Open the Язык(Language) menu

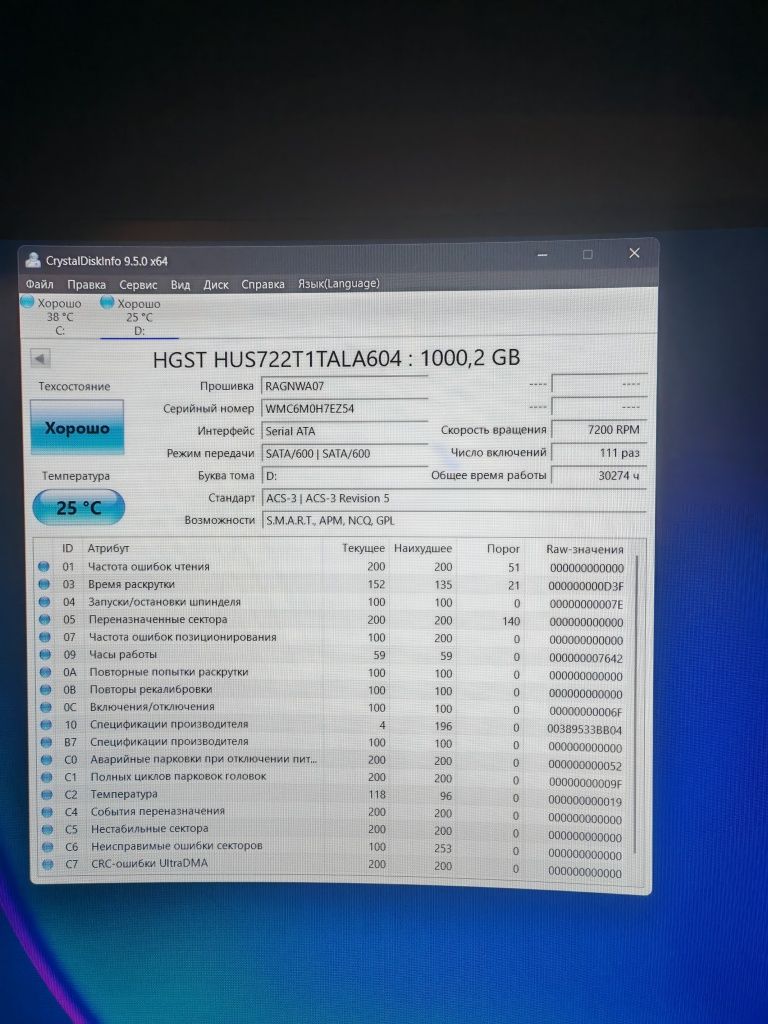338,283
